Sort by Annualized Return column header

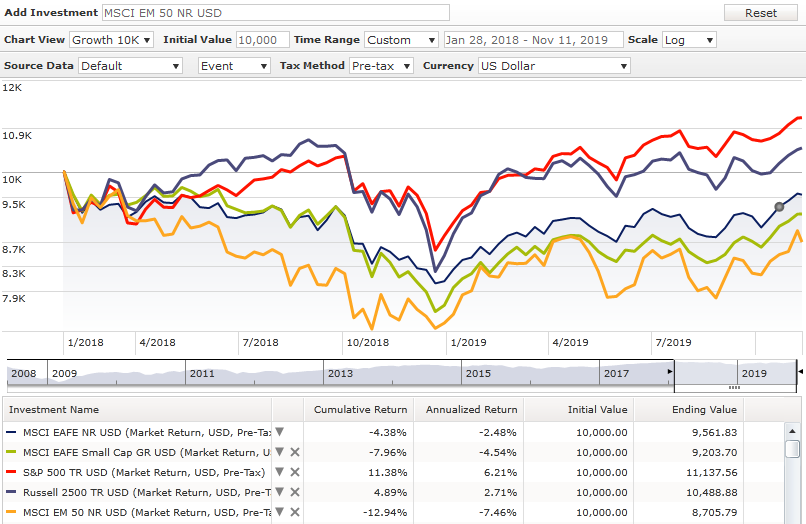[471, 409]
